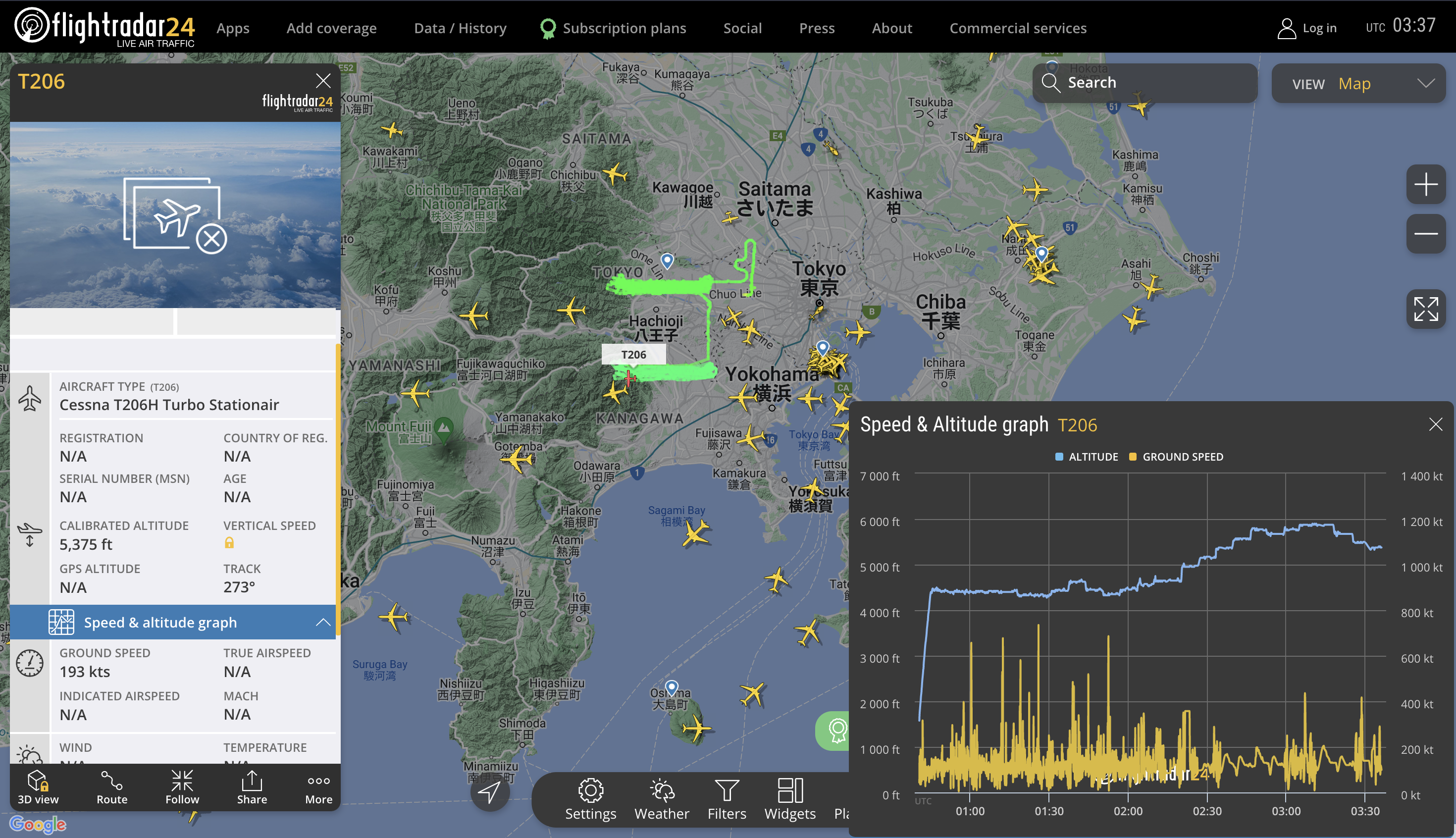Screen dimensions: 1456x838
Task: Click the aircraft icon near Oshima island
Action: point(697,728)
